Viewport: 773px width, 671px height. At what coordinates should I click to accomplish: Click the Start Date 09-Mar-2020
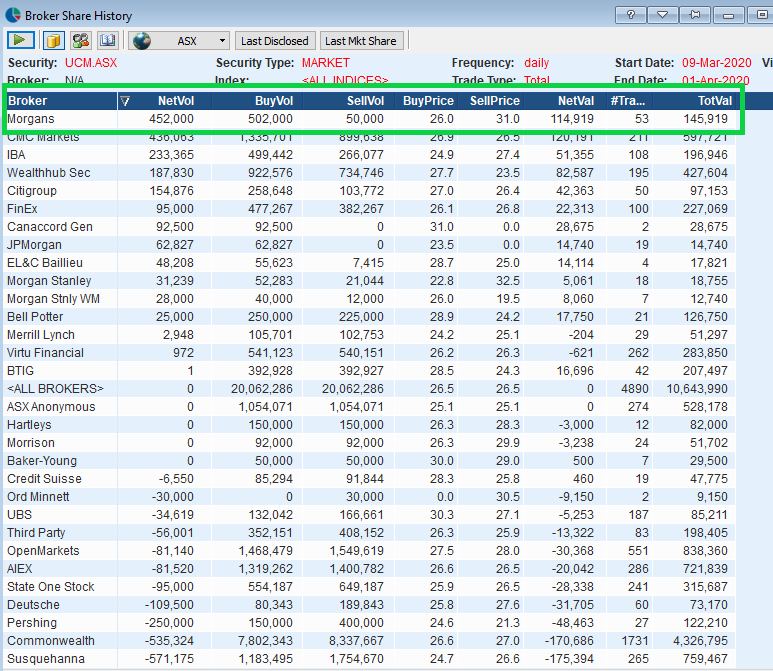pyautogui.click(x=716, y=63)
